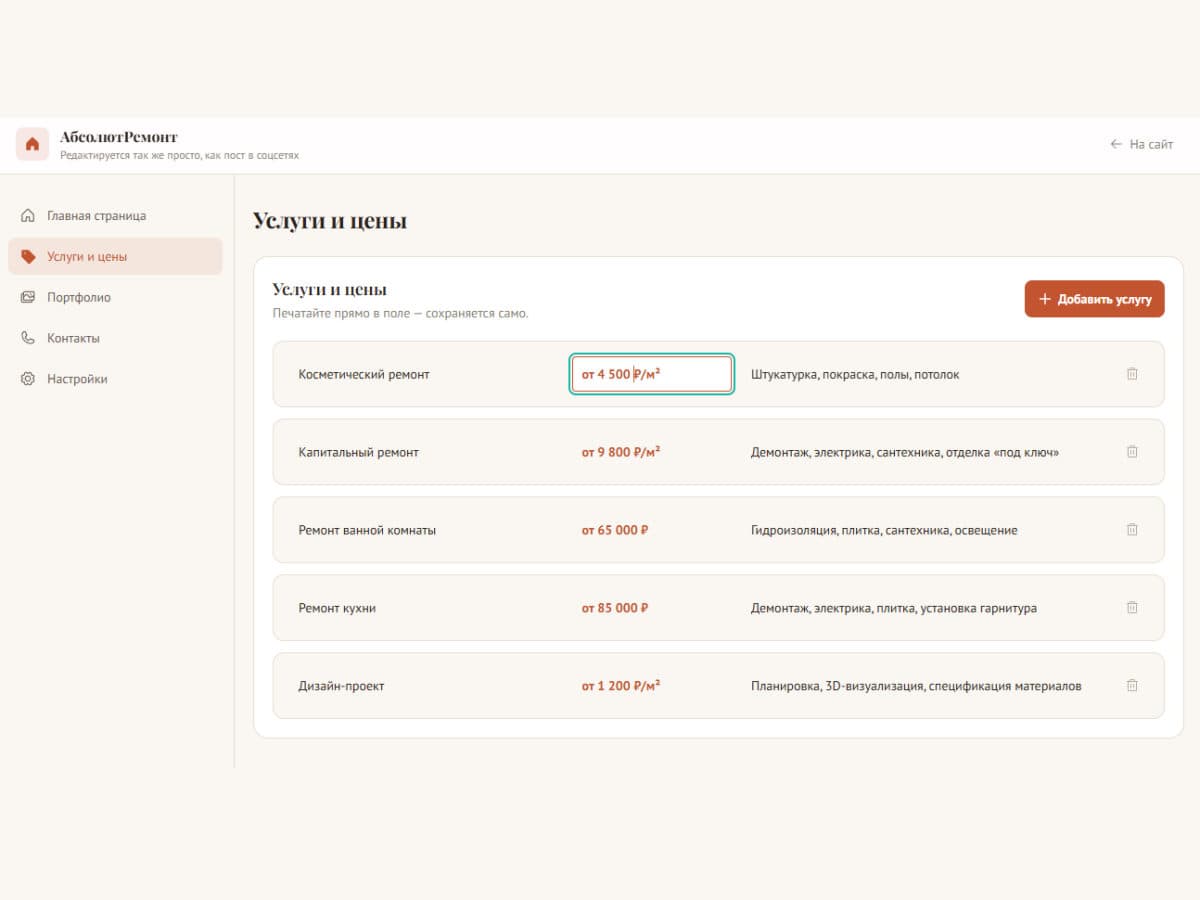Screen dimensions: 1200x900
Task: Click the tag icon beside Услуги и цены
Action: click(28, 256)
